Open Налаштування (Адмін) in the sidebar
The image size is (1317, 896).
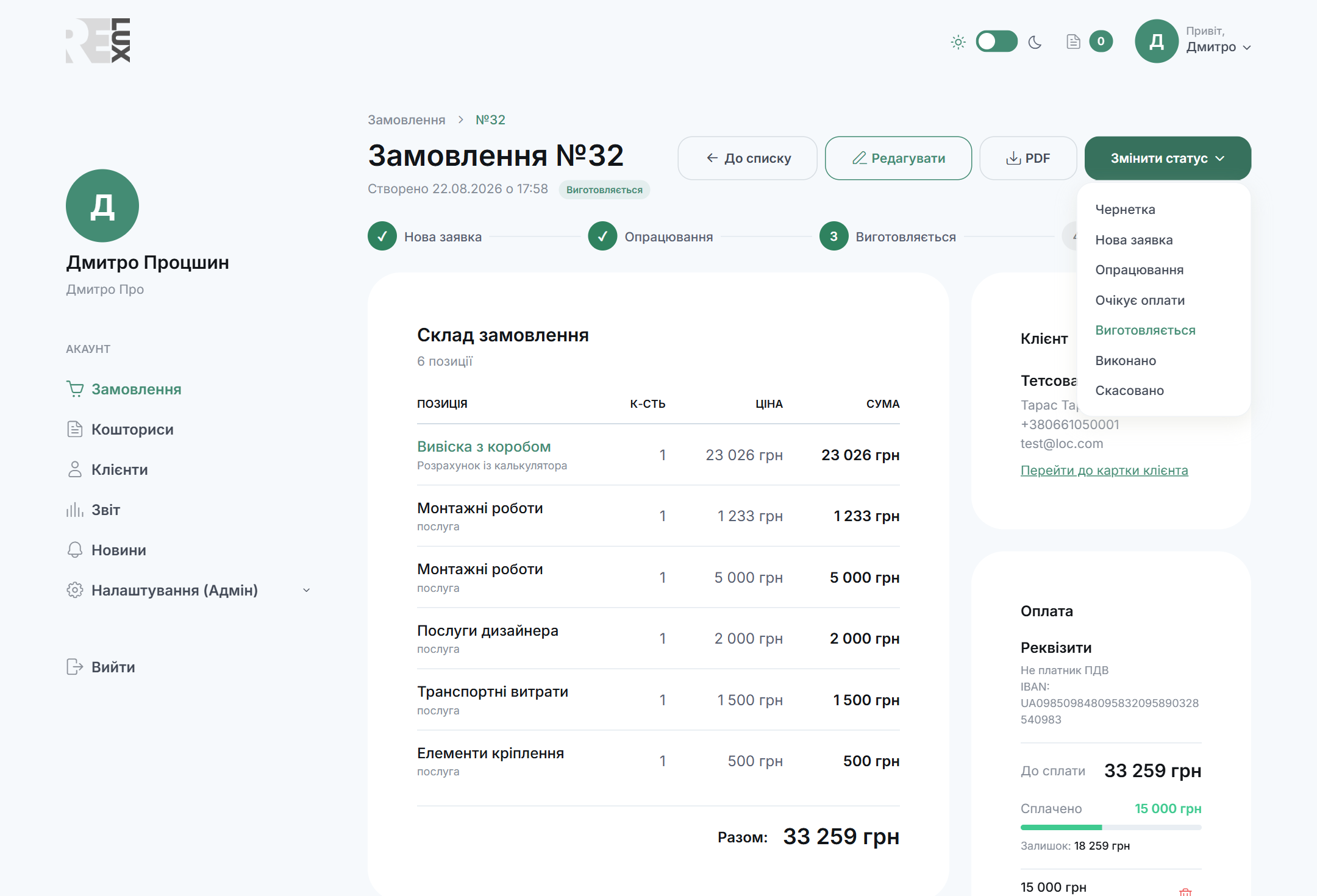[162, 590]
